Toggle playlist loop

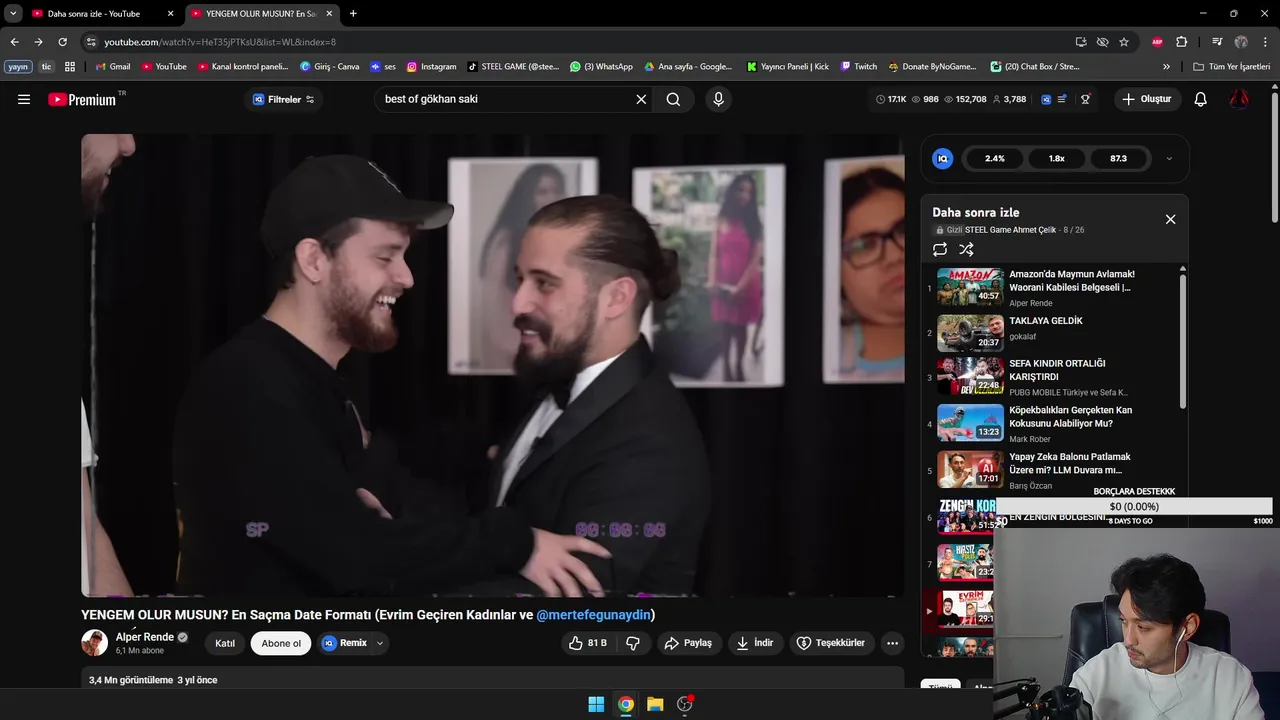point(940,249)
